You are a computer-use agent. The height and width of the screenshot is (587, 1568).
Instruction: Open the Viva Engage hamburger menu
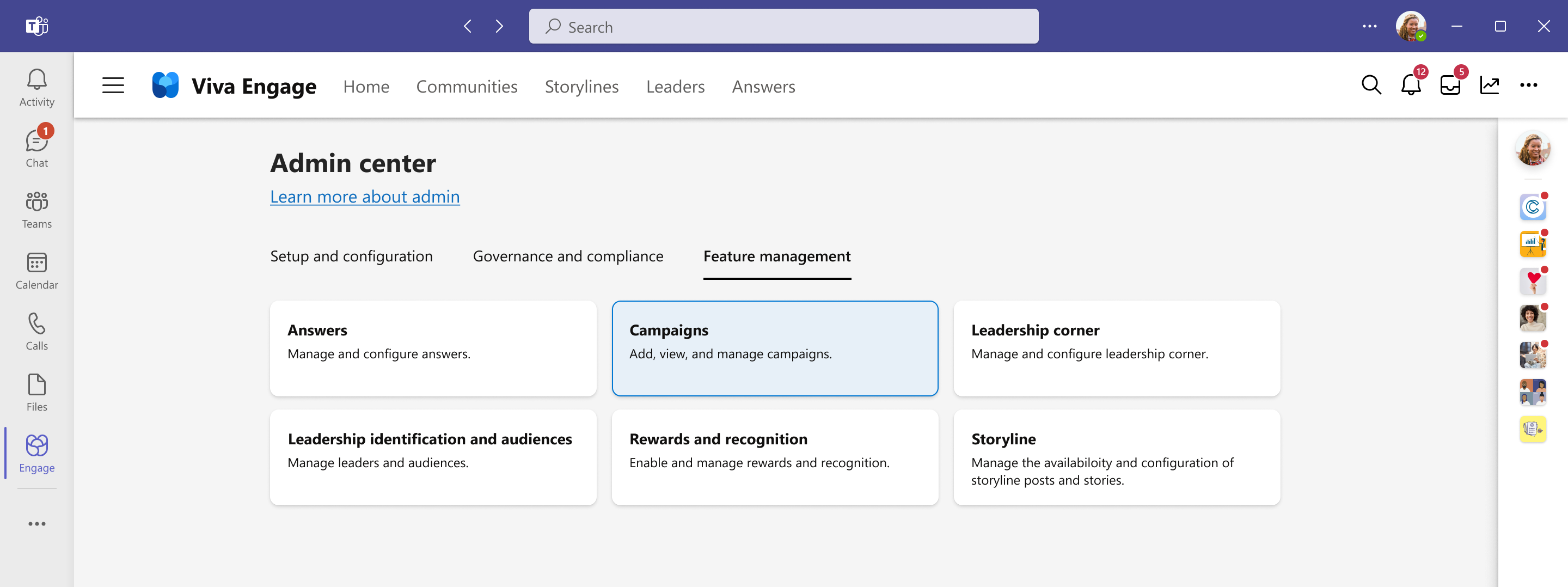coord(113,85)
